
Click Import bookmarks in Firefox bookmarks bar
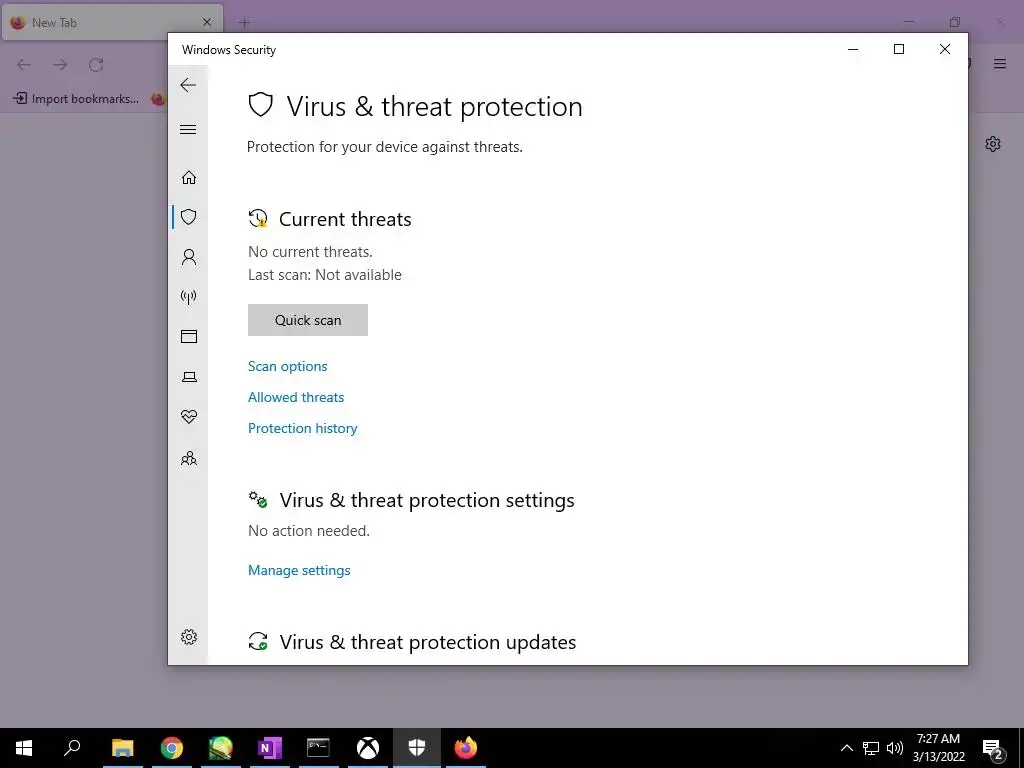[76, 99]
